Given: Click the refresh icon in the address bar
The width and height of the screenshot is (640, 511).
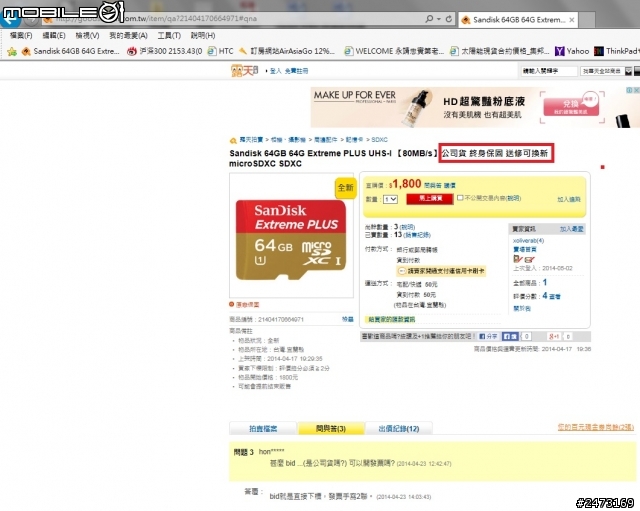Looking at the screenshot, I should coord(449,19).
